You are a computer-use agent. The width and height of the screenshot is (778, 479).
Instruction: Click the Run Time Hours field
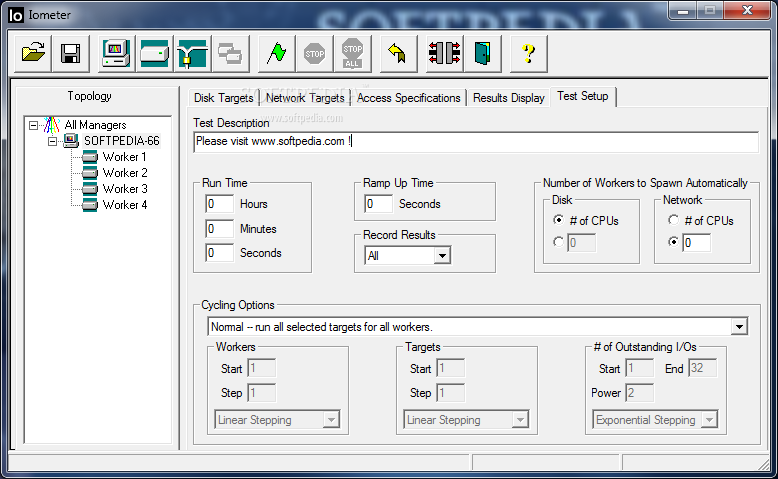click(x=219, y=204)
